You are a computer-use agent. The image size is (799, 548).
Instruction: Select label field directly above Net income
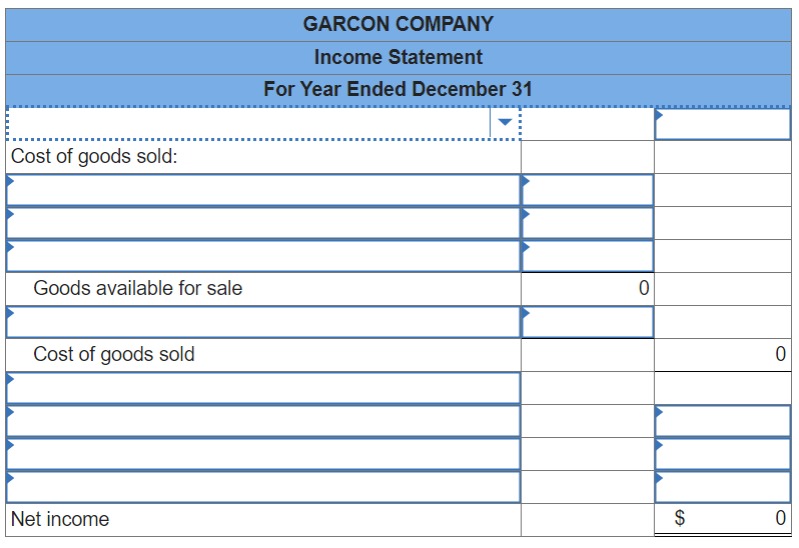(x=263, y=487)
